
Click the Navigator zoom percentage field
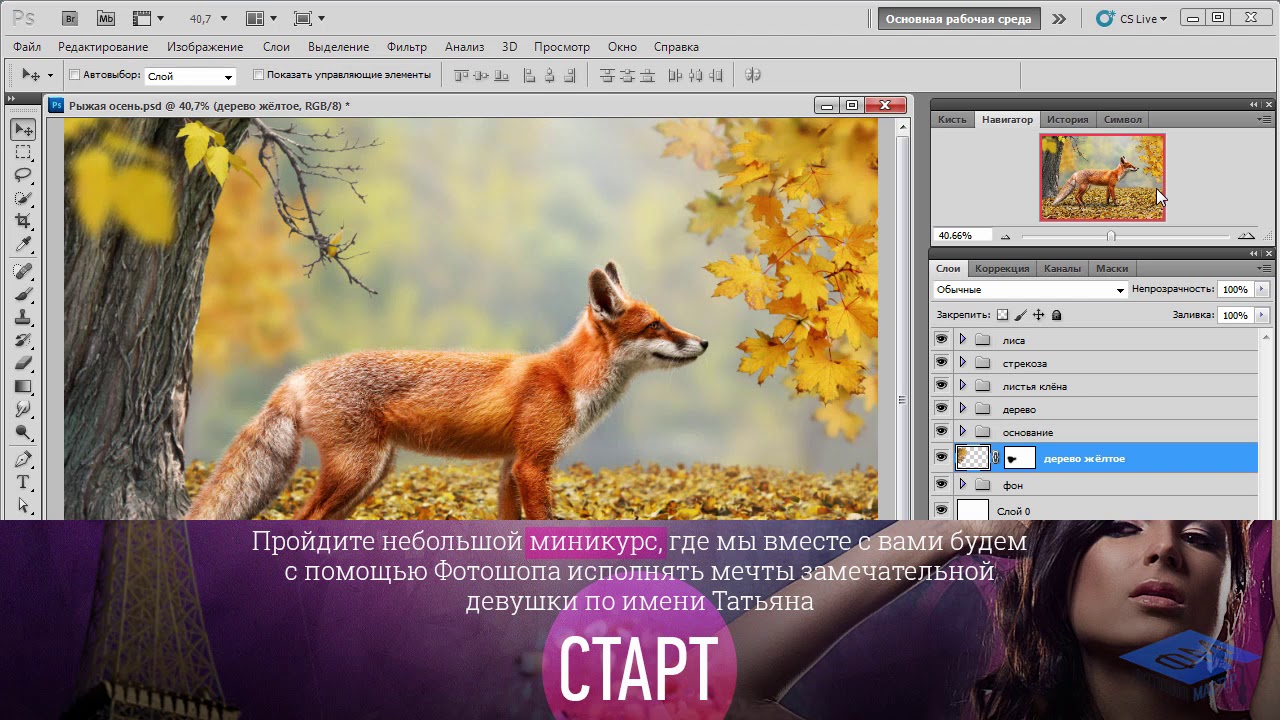[x=961, y=236]
